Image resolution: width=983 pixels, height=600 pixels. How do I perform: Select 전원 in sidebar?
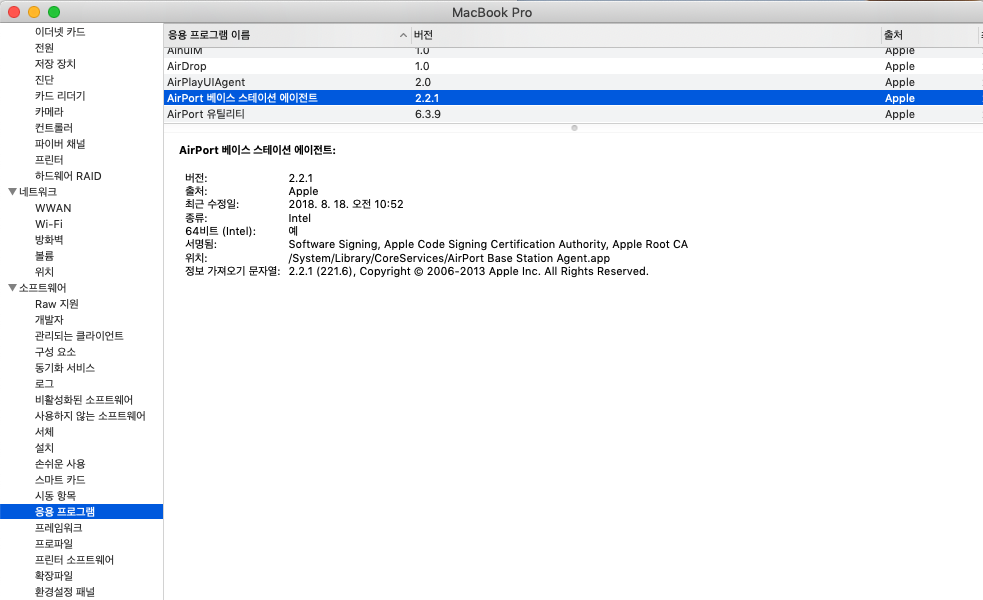click(x=44, y=48)
